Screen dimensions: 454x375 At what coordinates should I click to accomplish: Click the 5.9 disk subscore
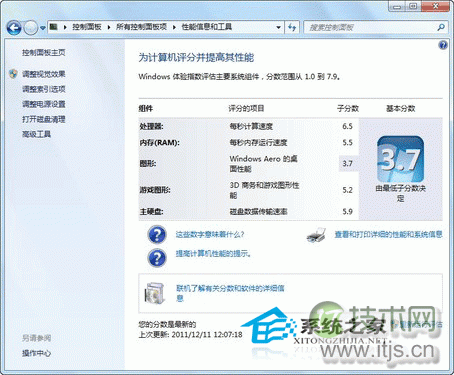(x=347, y=211)
